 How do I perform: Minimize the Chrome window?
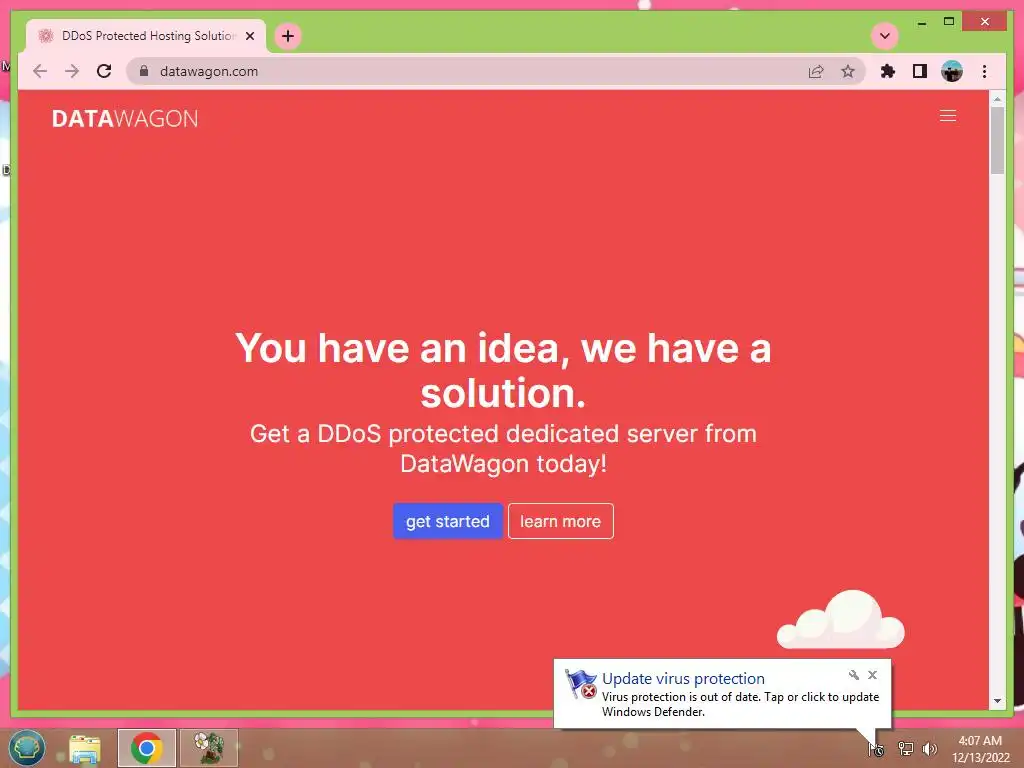point(921,22)
